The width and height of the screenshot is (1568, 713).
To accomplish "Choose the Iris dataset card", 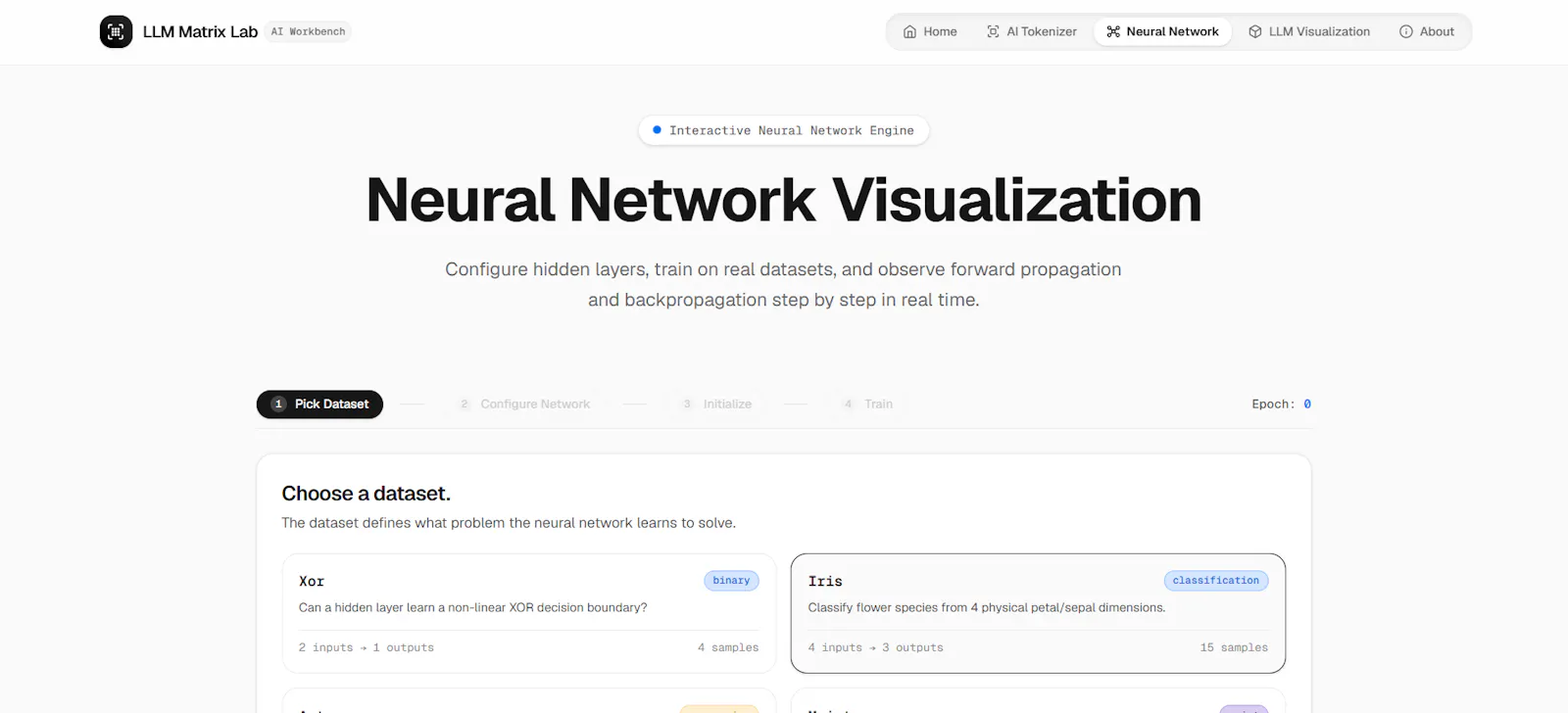I will (x=1038, y=613).
